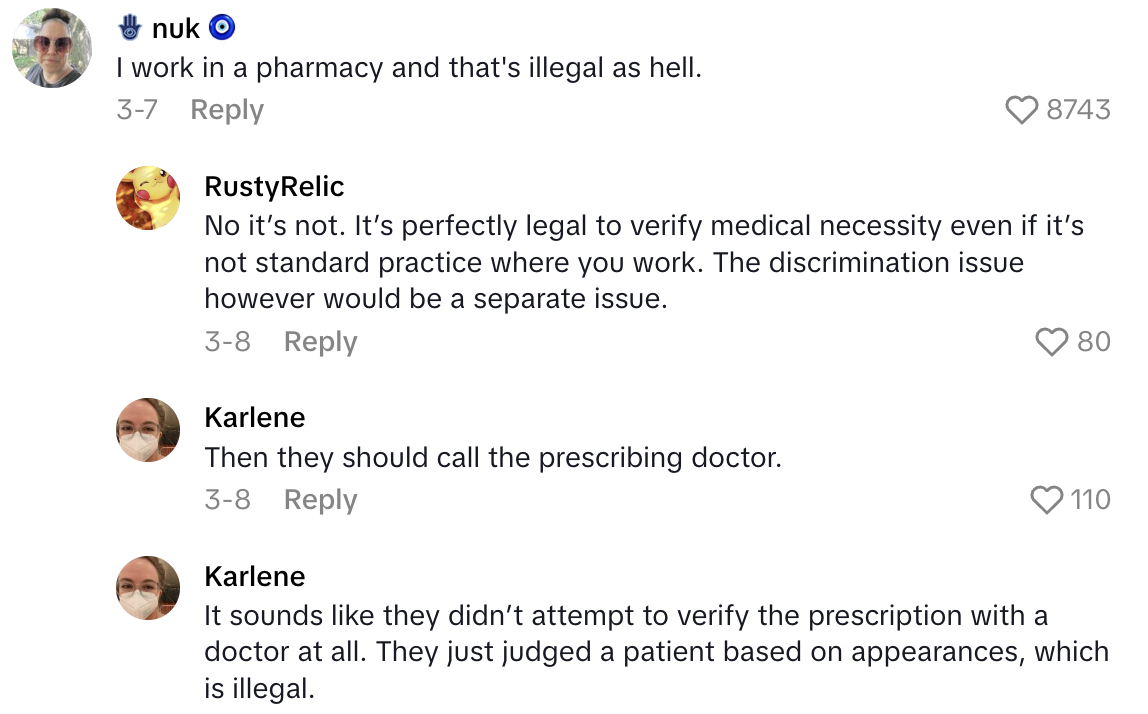The image size is (1148, 714).
Task: Click the 8743 like count
Action: click(x=1078, y=109)
